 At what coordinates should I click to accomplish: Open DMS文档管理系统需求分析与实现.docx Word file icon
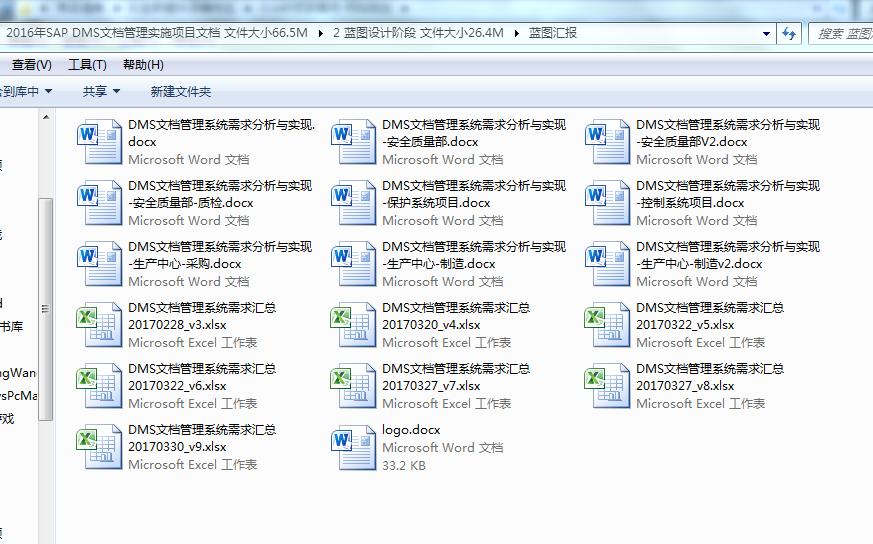[100, 142]
